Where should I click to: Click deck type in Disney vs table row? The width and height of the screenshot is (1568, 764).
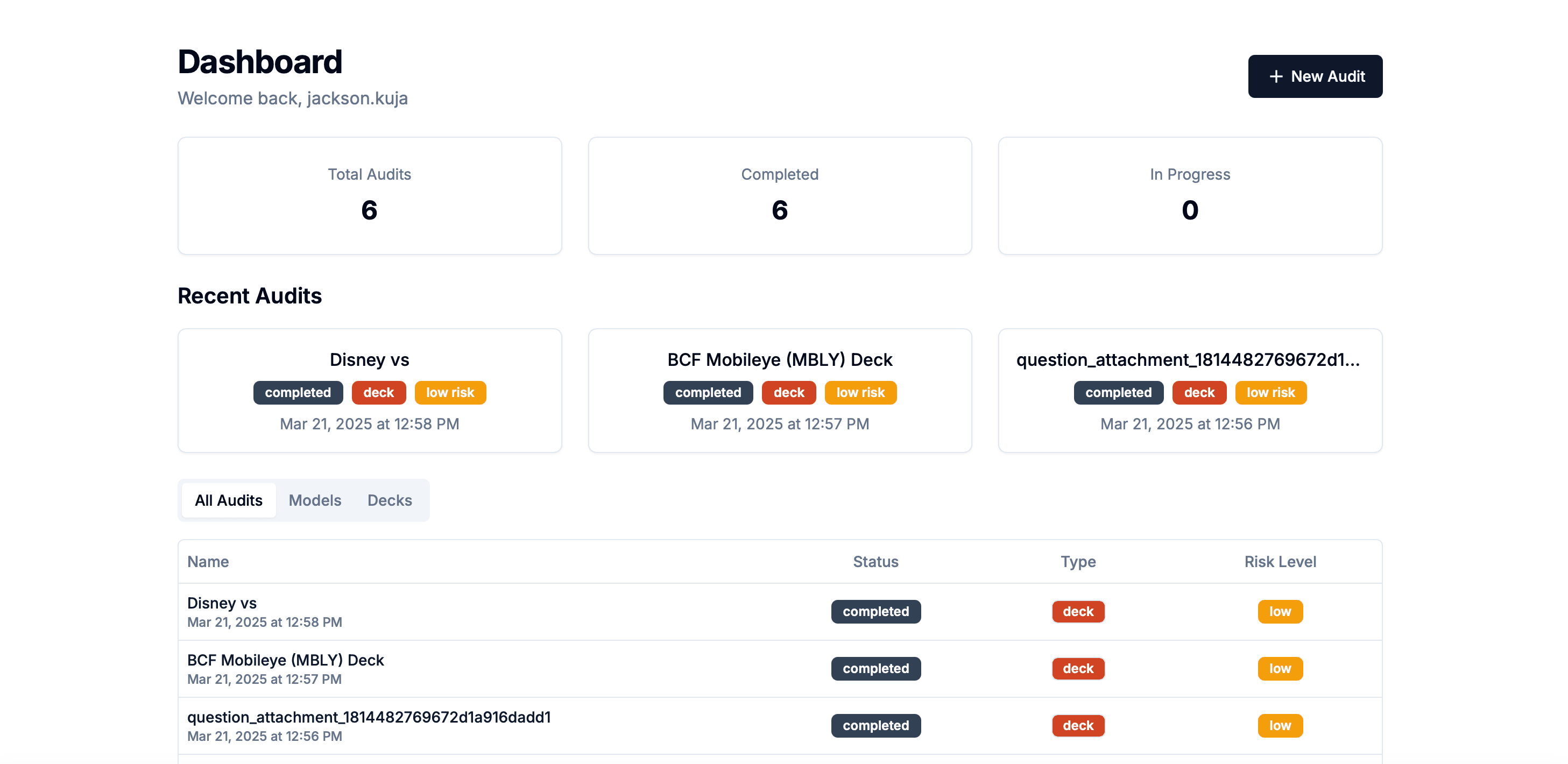pyautogui.click(x=1078, y=612)
